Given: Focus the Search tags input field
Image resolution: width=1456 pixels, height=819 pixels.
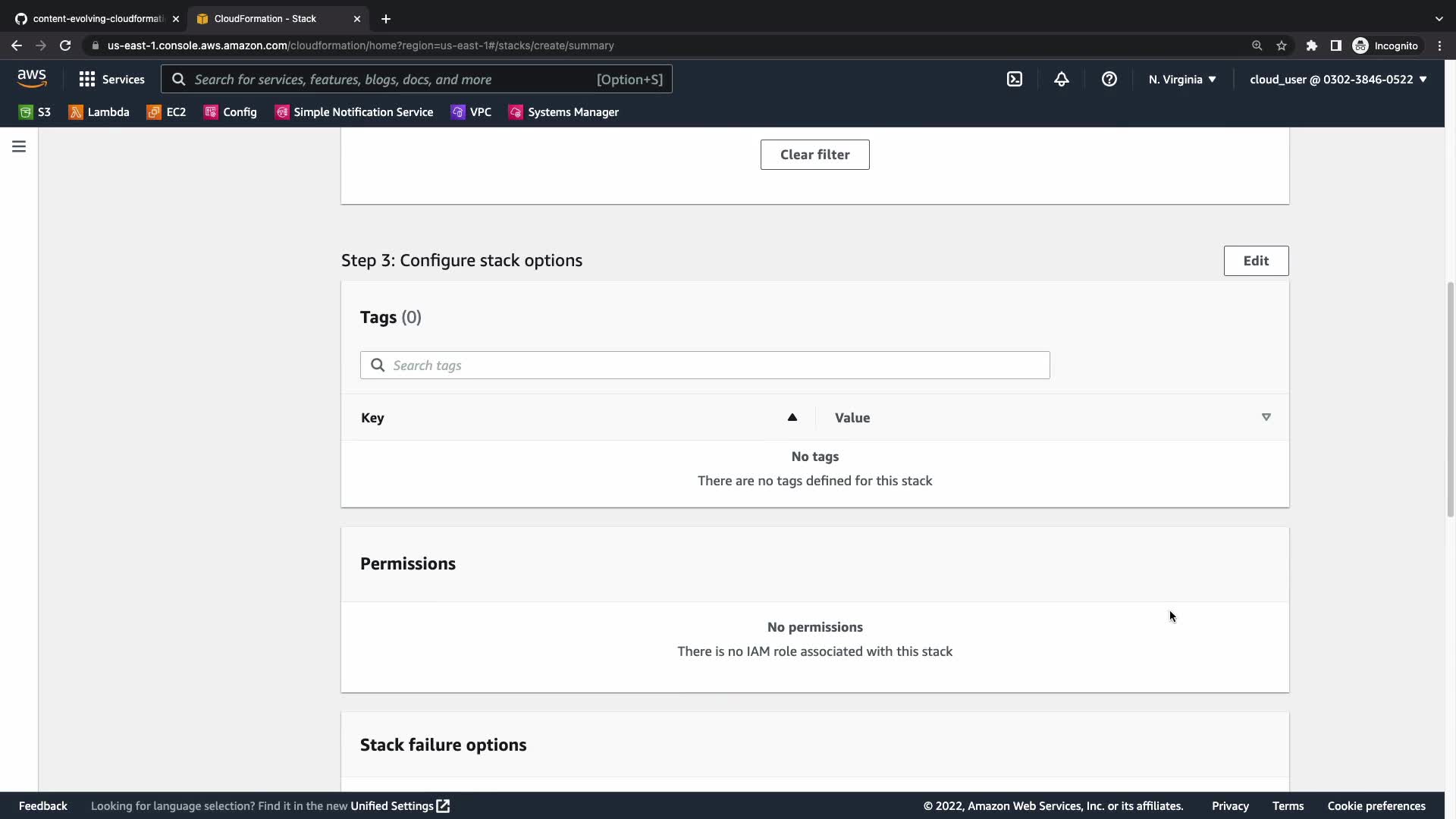Looking at the screenshot, I should (705, 366).
